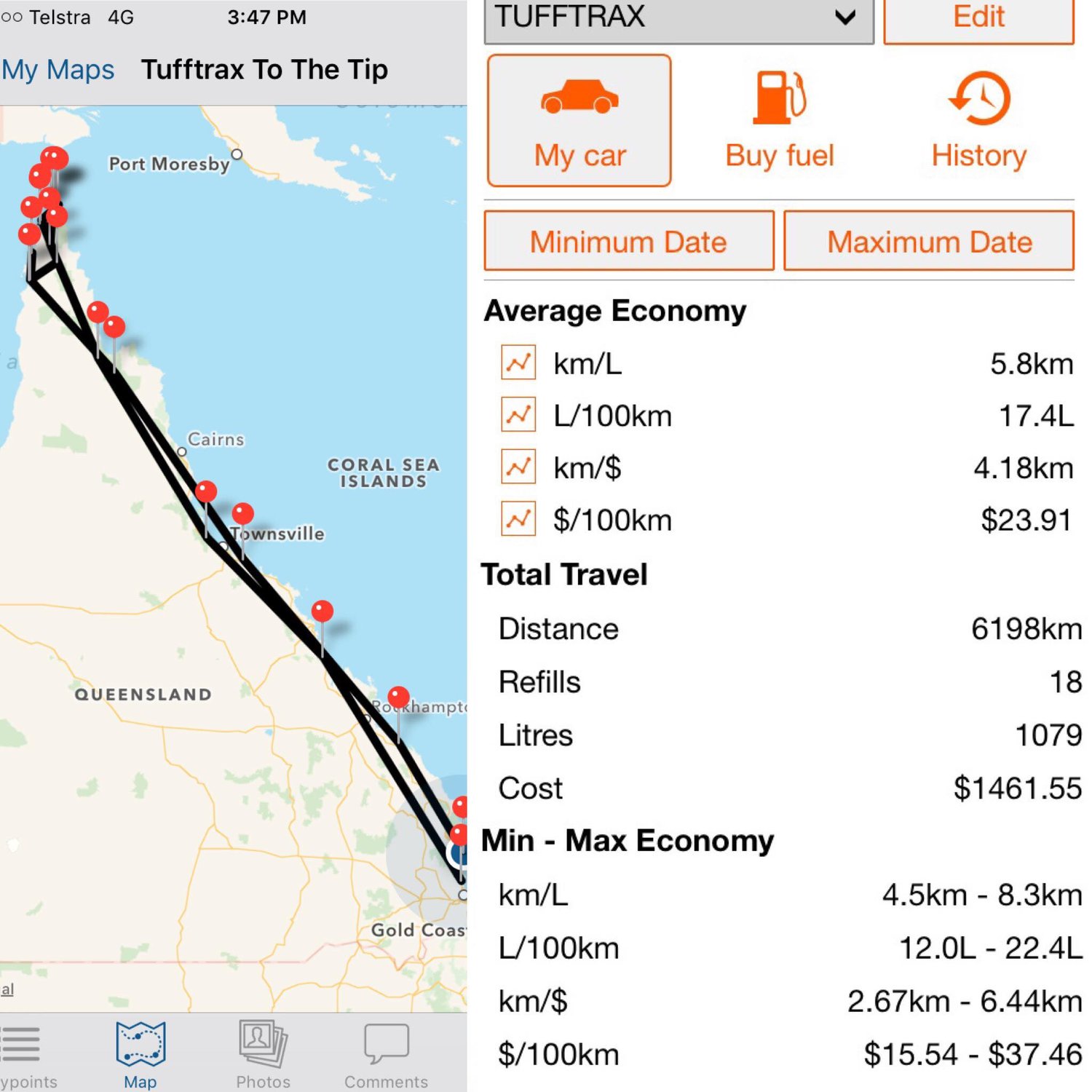Click the dropdown chevron beside TUFFTRAX

coord(845,17)
